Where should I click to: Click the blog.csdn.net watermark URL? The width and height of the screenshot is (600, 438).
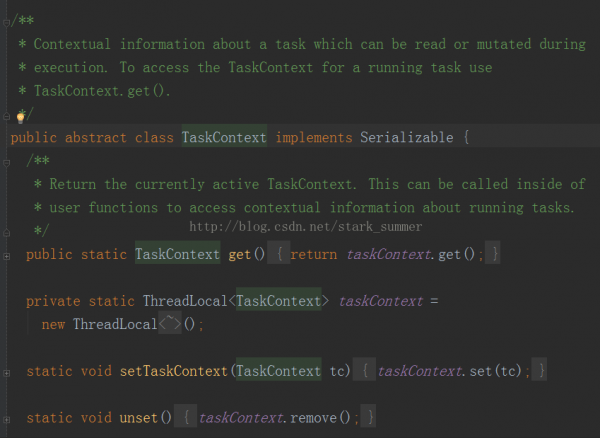tap(306, 227)
